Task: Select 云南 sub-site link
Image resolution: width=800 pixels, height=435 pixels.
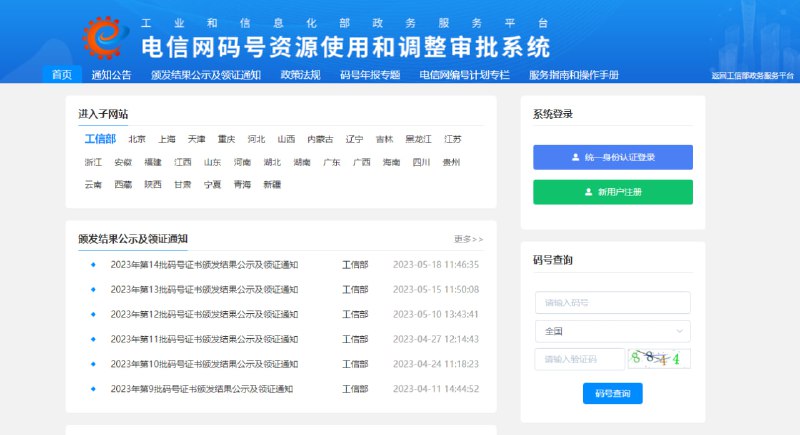Action: tap(93, 184)
